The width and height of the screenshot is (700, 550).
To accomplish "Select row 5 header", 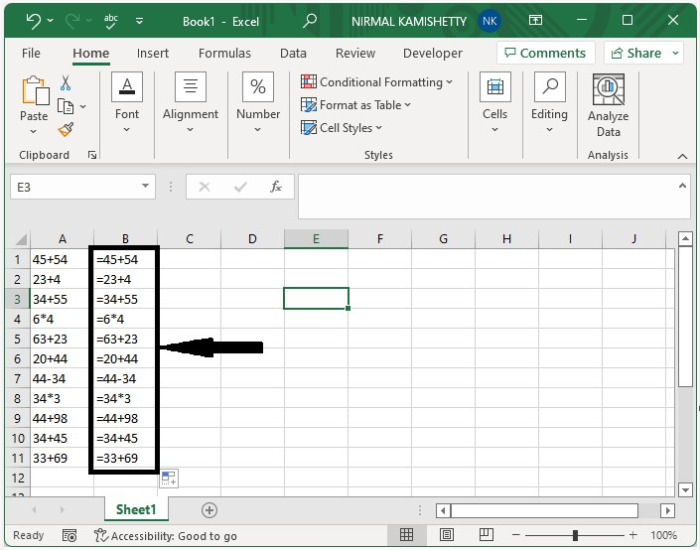I will pyautogui.click(x=17, y=339).
